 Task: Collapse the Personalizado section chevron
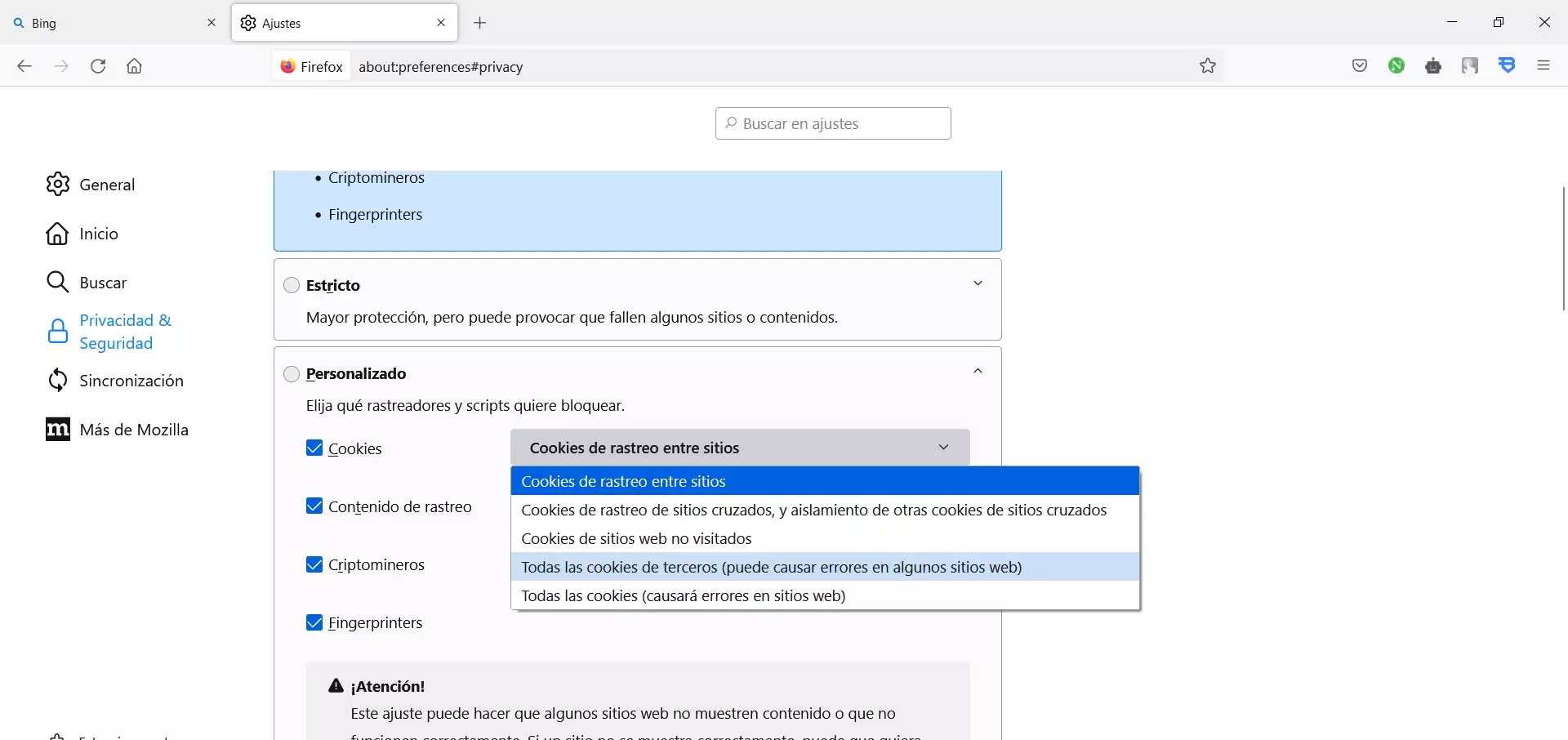coord(978,372)
